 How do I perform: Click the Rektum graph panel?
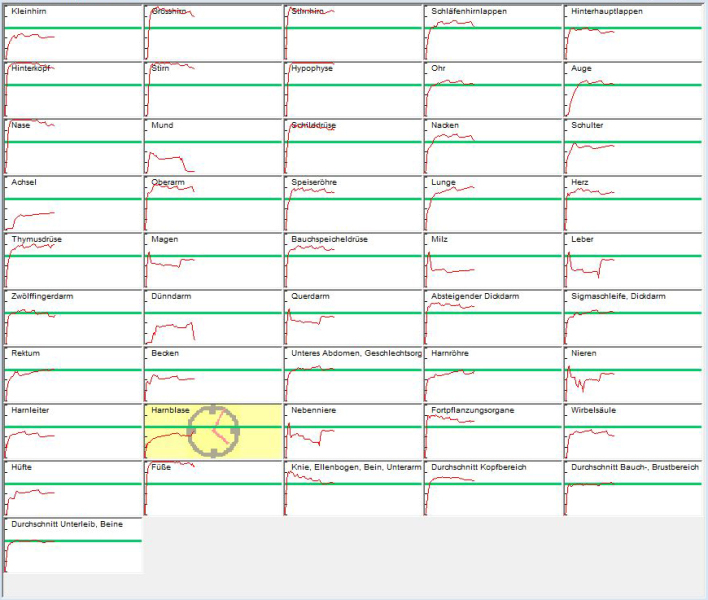click(x=73, y=375)
